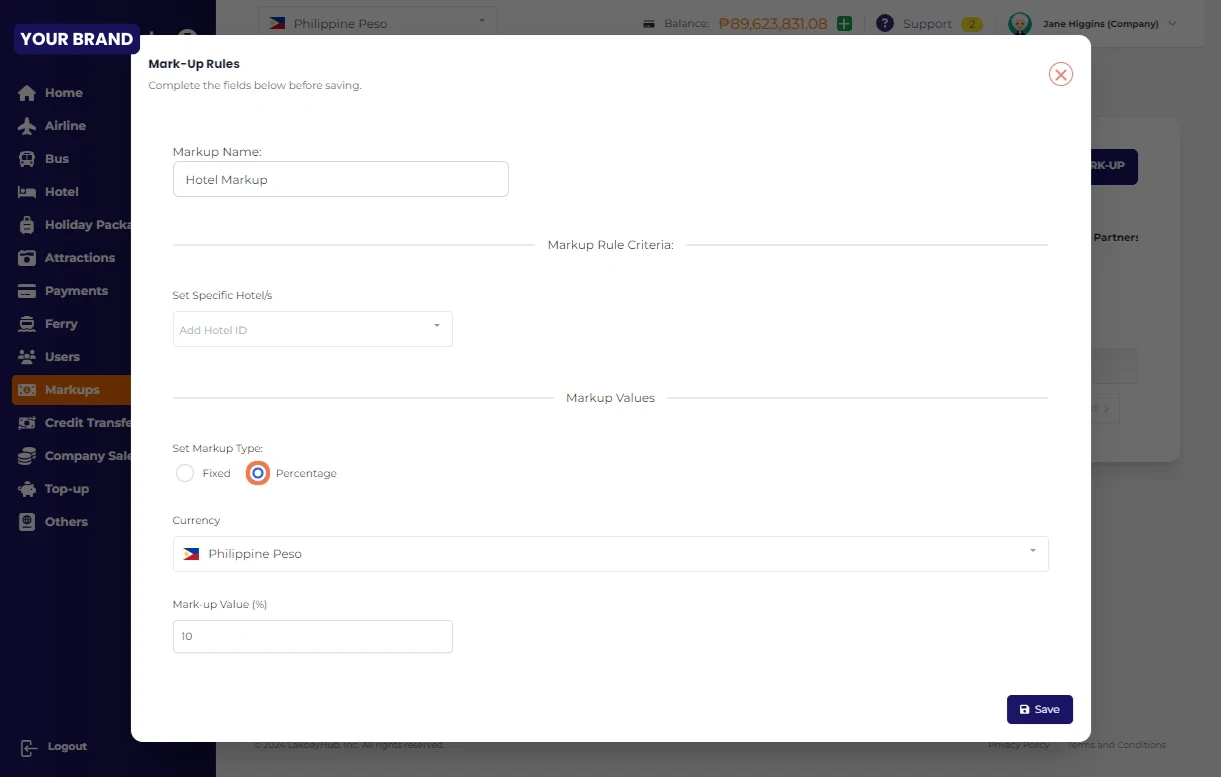Select the Percentage markup type radio
Viewport: 1221px width, 777px height.
(x=258, y=473)
